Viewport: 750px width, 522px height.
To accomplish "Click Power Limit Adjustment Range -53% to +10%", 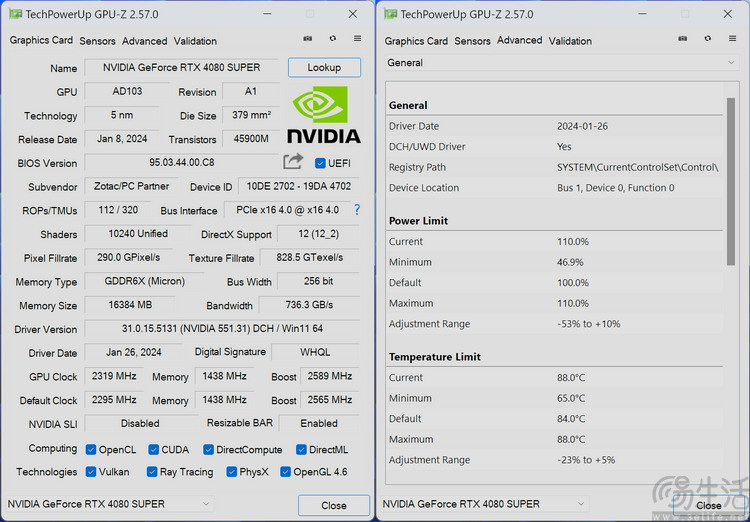I will pos(588,324).
